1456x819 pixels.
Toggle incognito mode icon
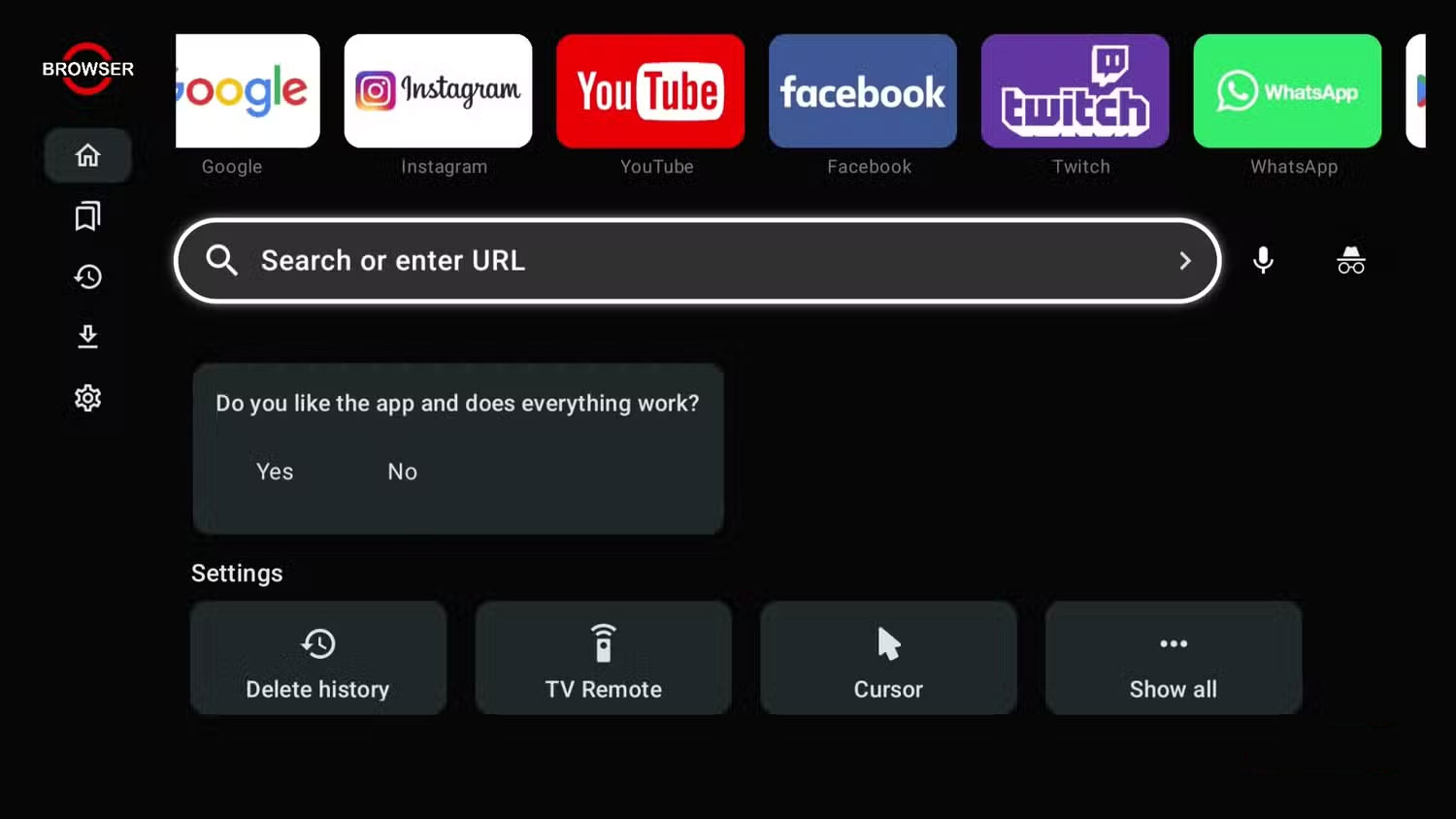(x=1351, y=260)
